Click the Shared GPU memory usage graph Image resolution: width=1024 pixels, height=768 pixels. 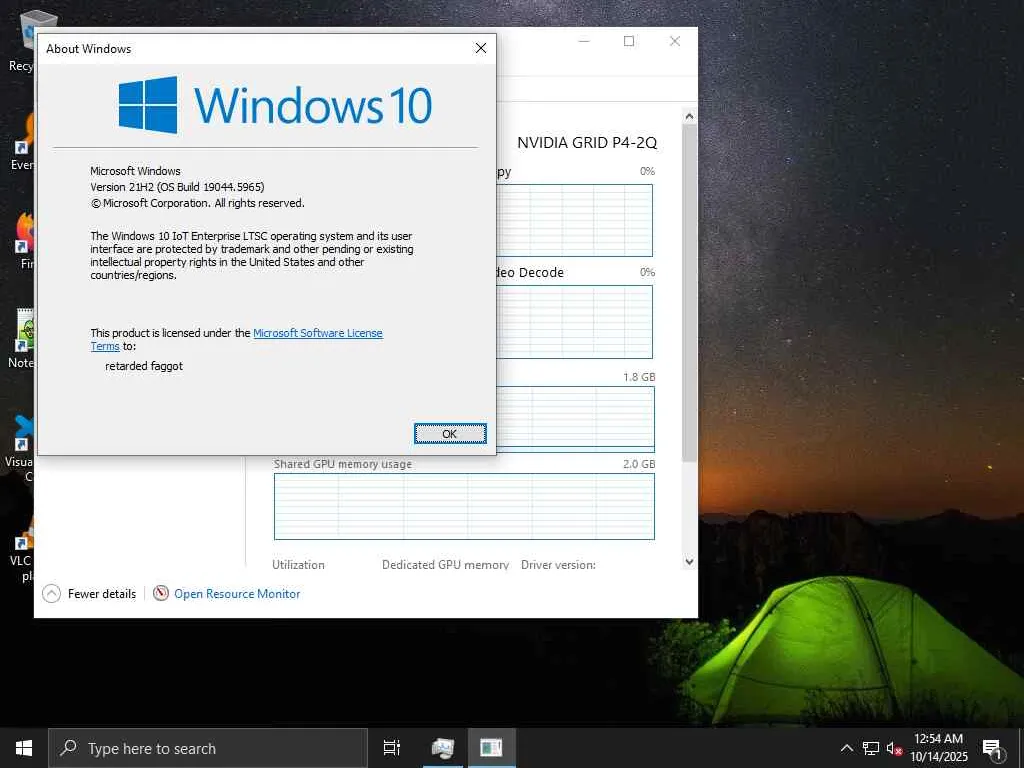pos(464,507)
